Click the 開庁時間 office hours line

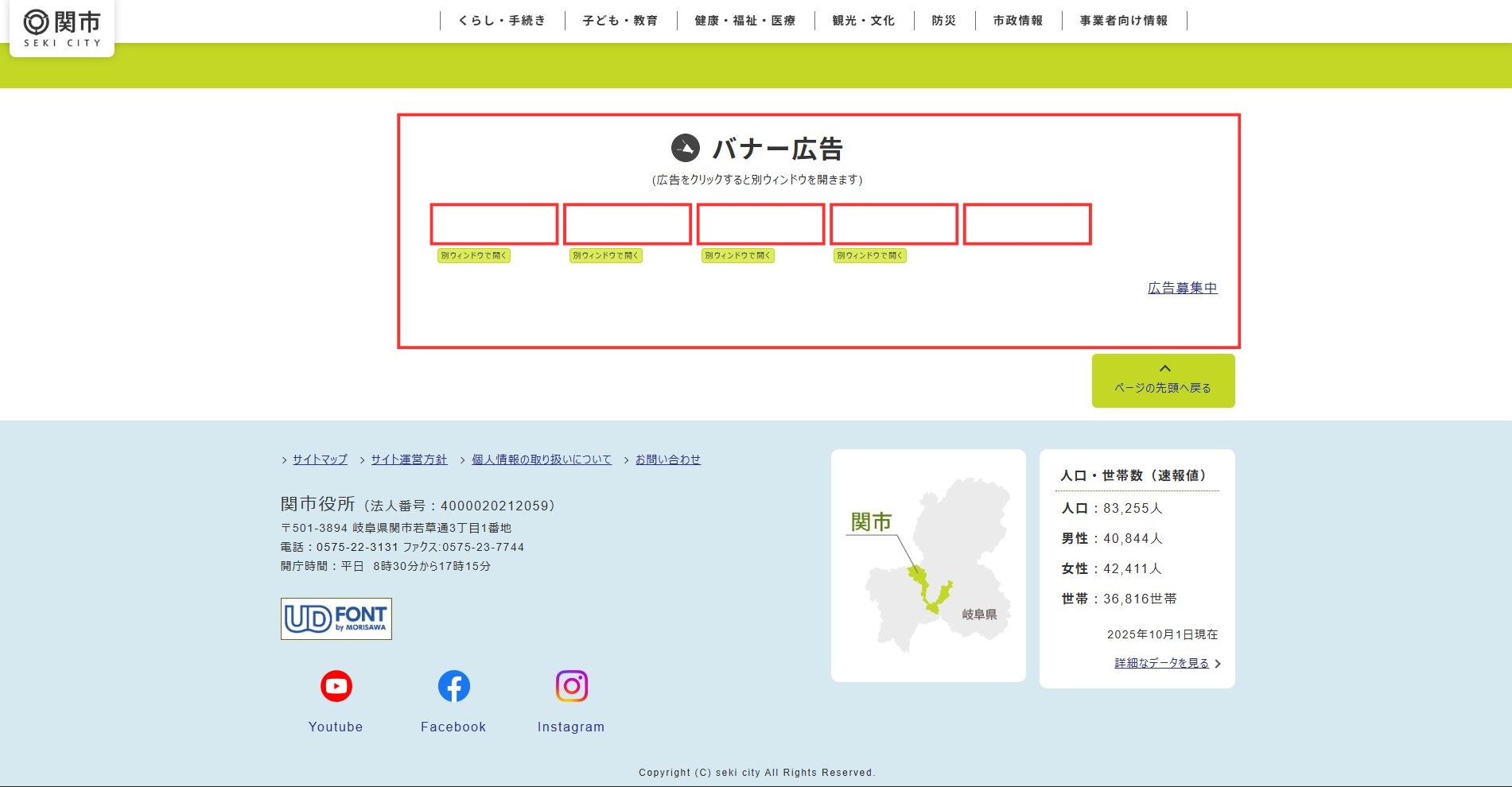click(386, 566)
